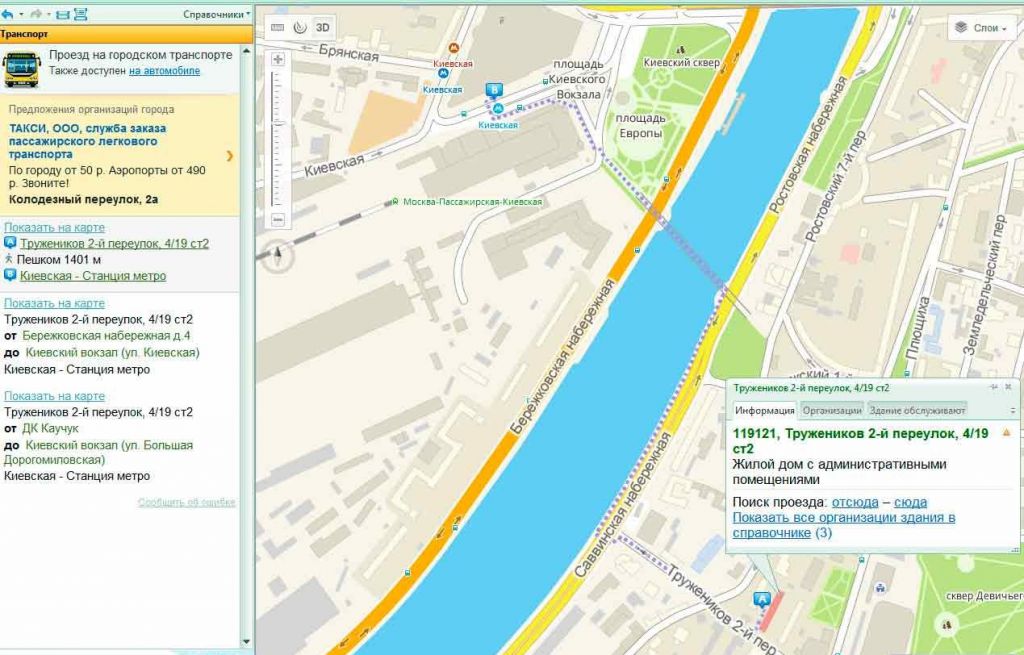The width and height of the screenshot is (1024, 655).
Task: Open the Тружеников 2-й переулок, 4/19 ст2 link
Action: pyautogui.click(x=114, y=243)
